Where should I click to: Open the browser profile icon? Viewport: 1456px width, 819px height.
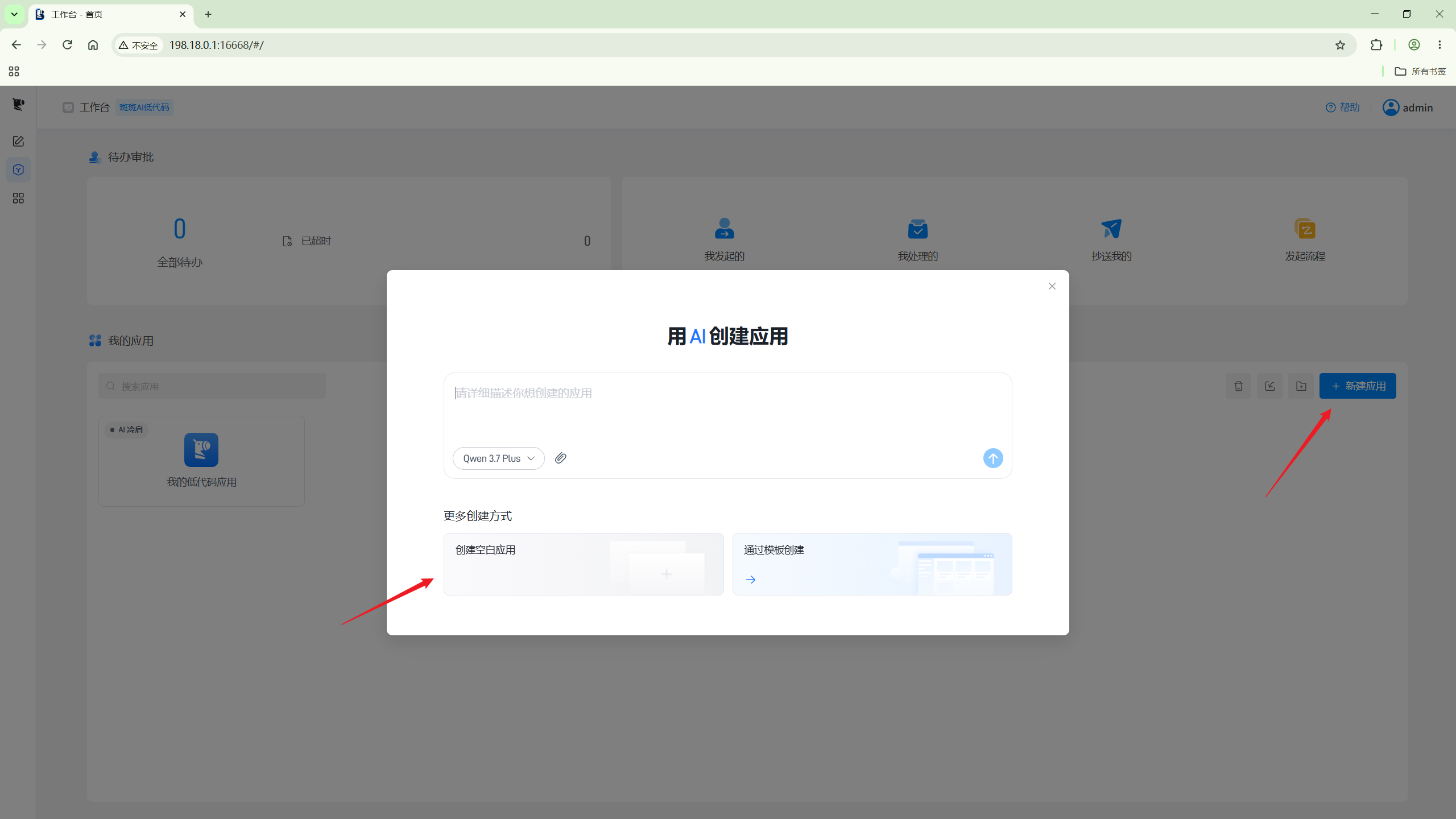coord(1414,45)
